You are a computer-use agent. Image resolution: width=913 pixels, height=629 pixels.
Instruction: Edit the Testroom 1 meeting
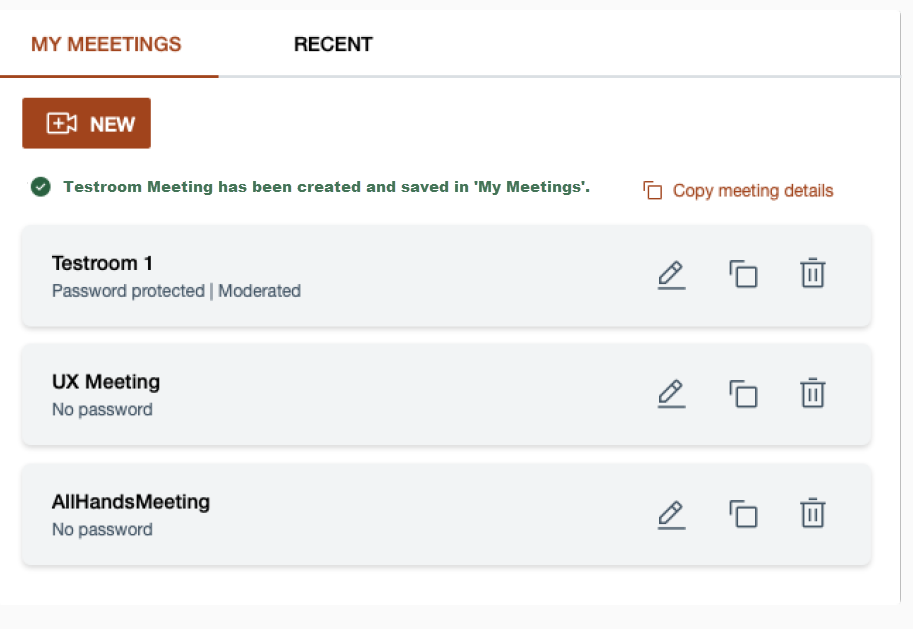pos(671,274)
